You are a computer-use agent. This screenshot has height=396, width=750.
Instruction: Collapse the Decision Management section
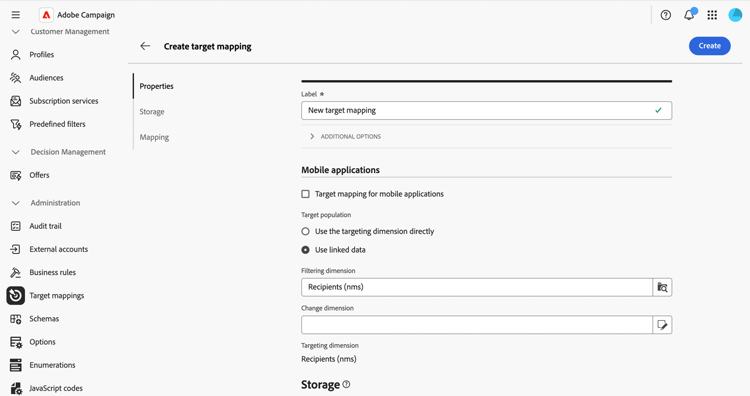(16, 152)
